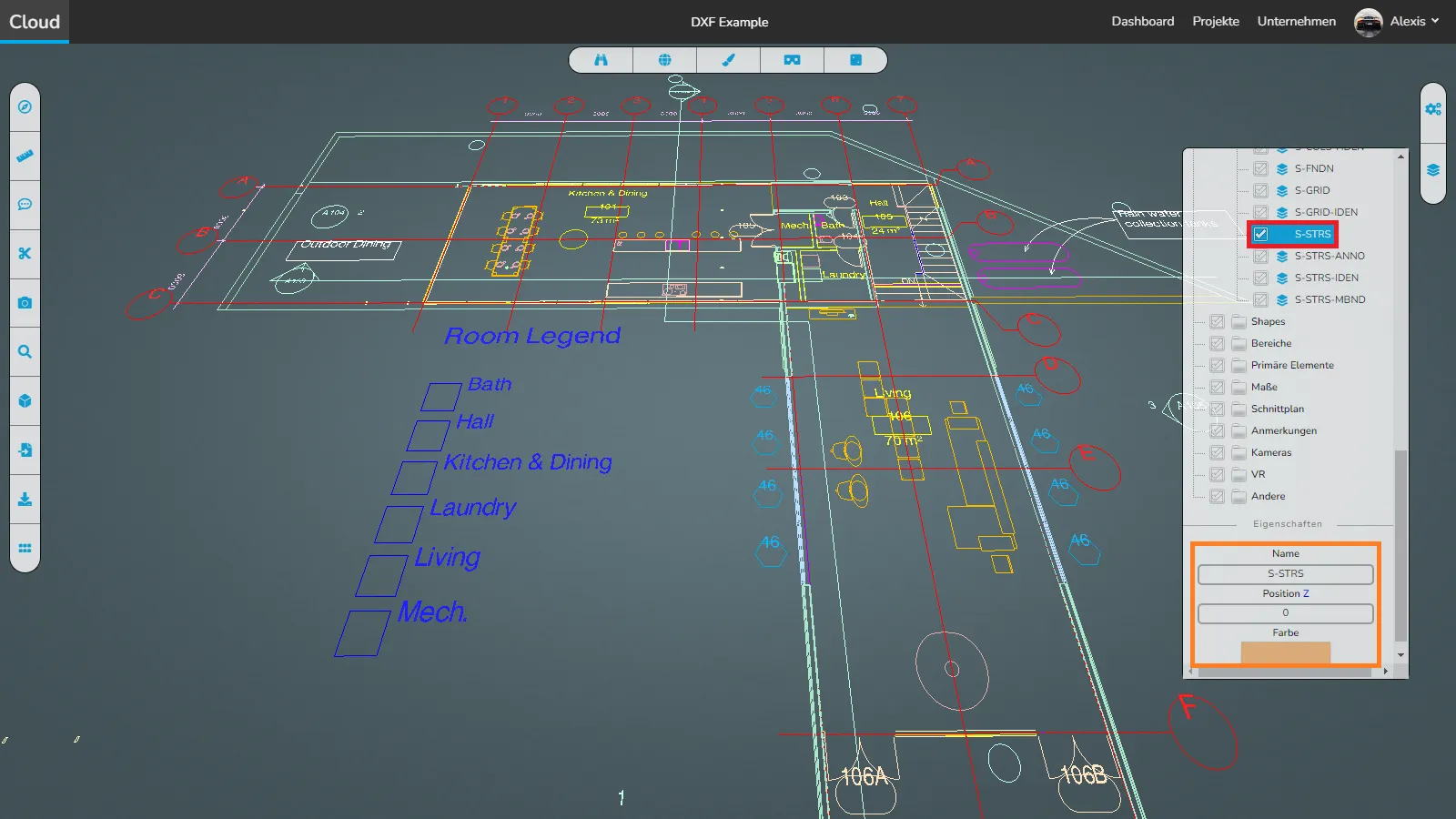Toggle the Andere checkbox
1456x819 pixels.
[1217, 496]
